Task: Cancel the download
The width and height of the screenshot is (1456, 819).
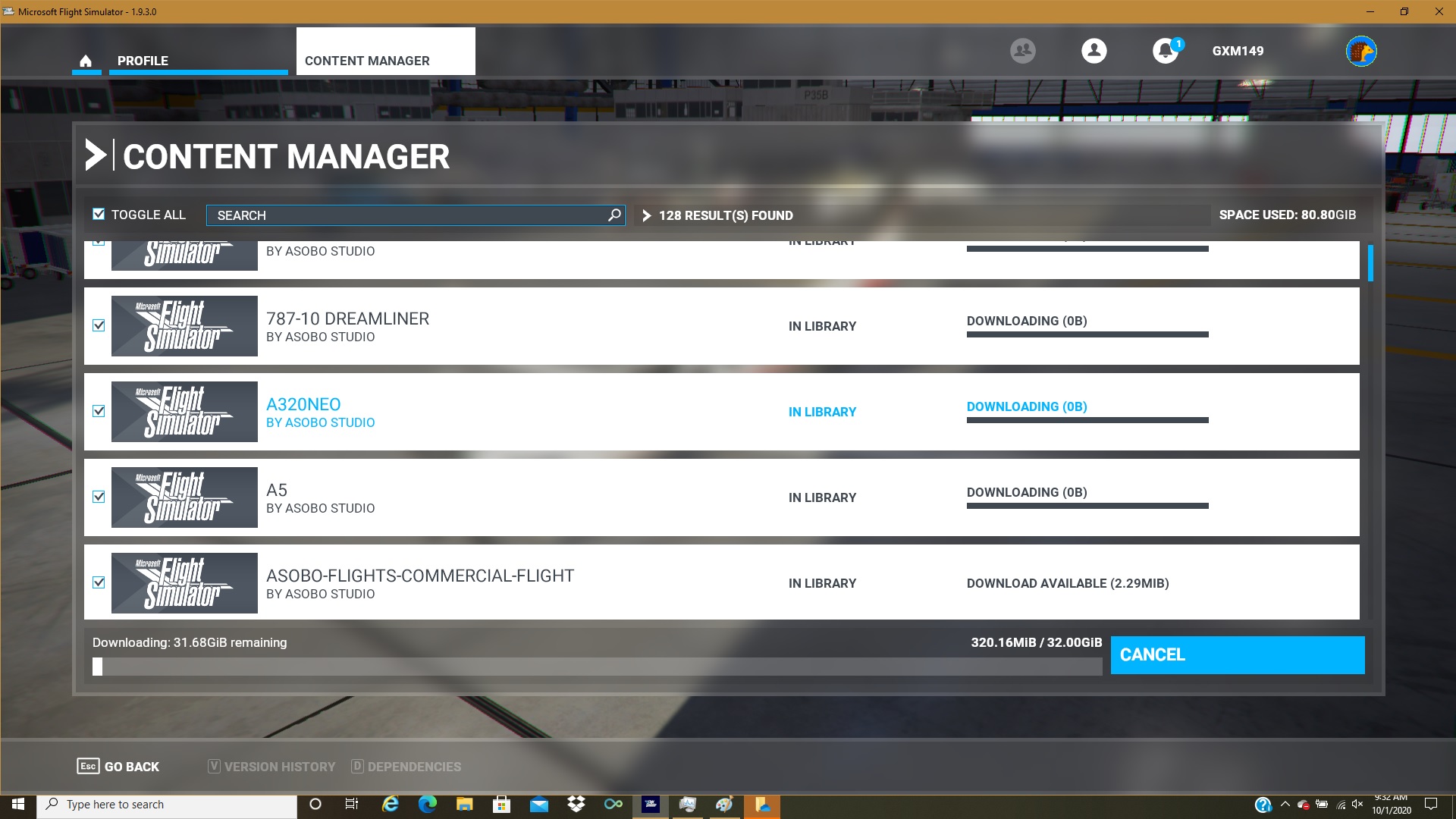Action: point(1238,655)
